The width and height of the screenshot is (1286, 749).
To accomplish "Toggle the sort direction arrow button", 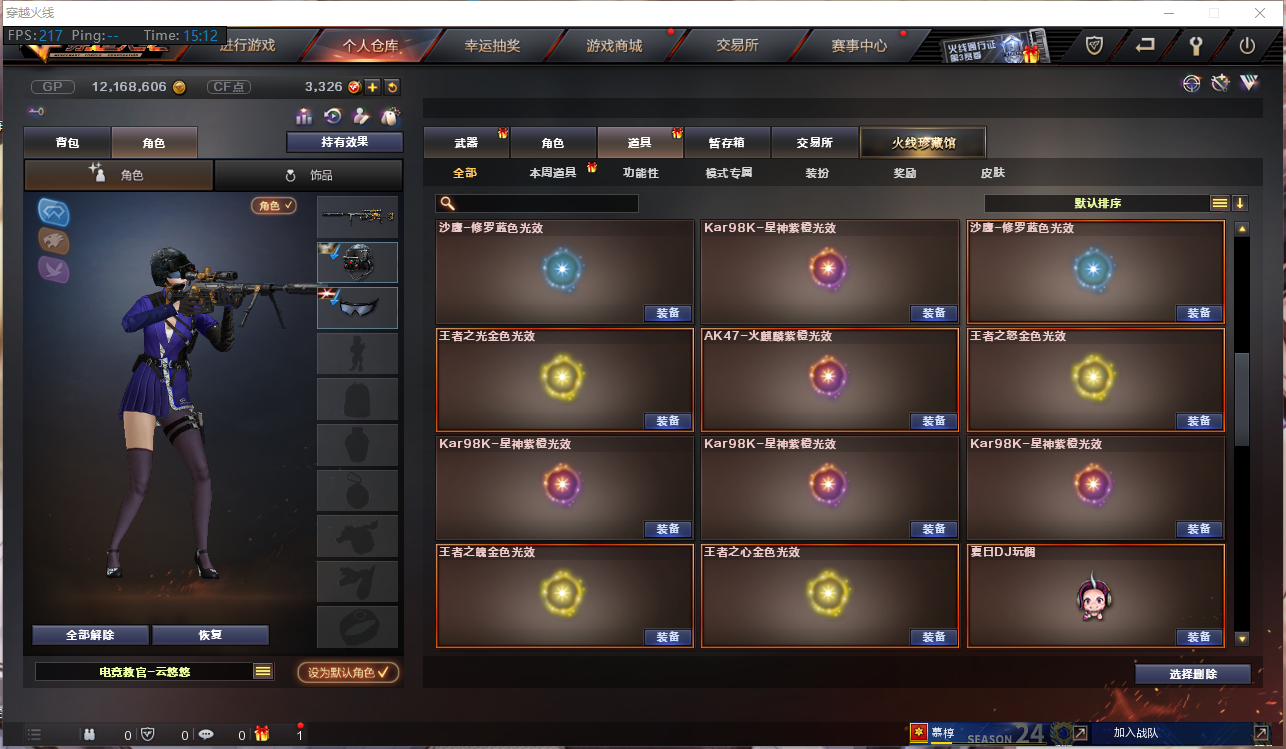I will click(x=1240, y=203).
